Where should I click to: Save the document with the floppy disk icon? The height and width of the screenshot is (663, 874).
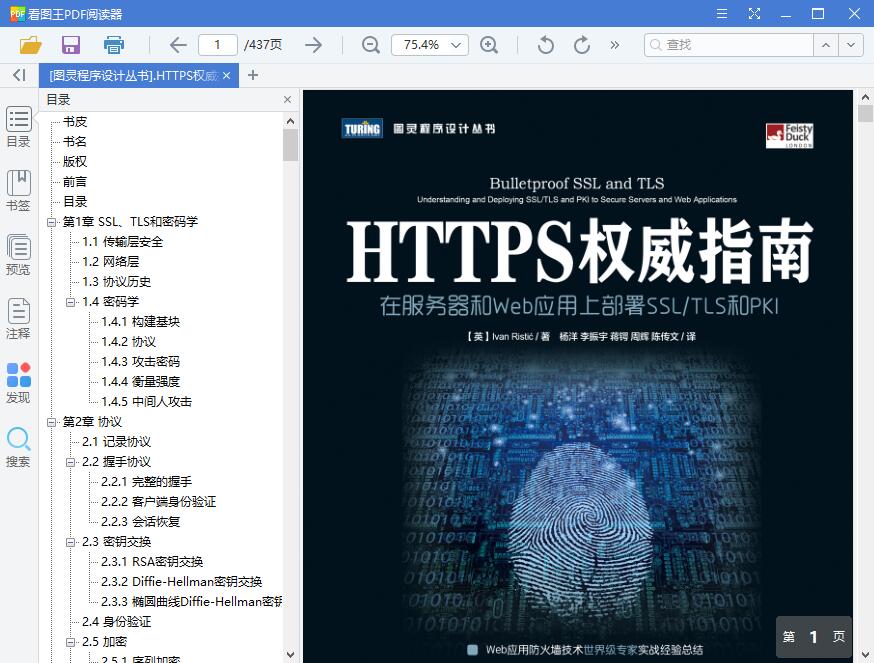(x=71, y=45)
